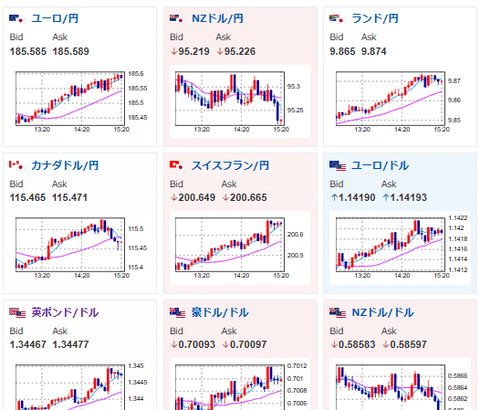Image resolution: width=480 pixels, height=410 pixels.
Task: Open the NZドル/ドル currency pair link
Action: click(383, 312)
